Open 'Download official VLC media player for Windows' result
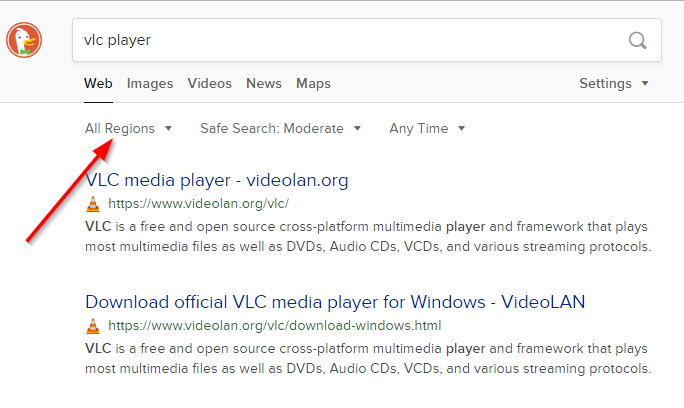The height and width of the screenshot is (408, 684). 335,302
